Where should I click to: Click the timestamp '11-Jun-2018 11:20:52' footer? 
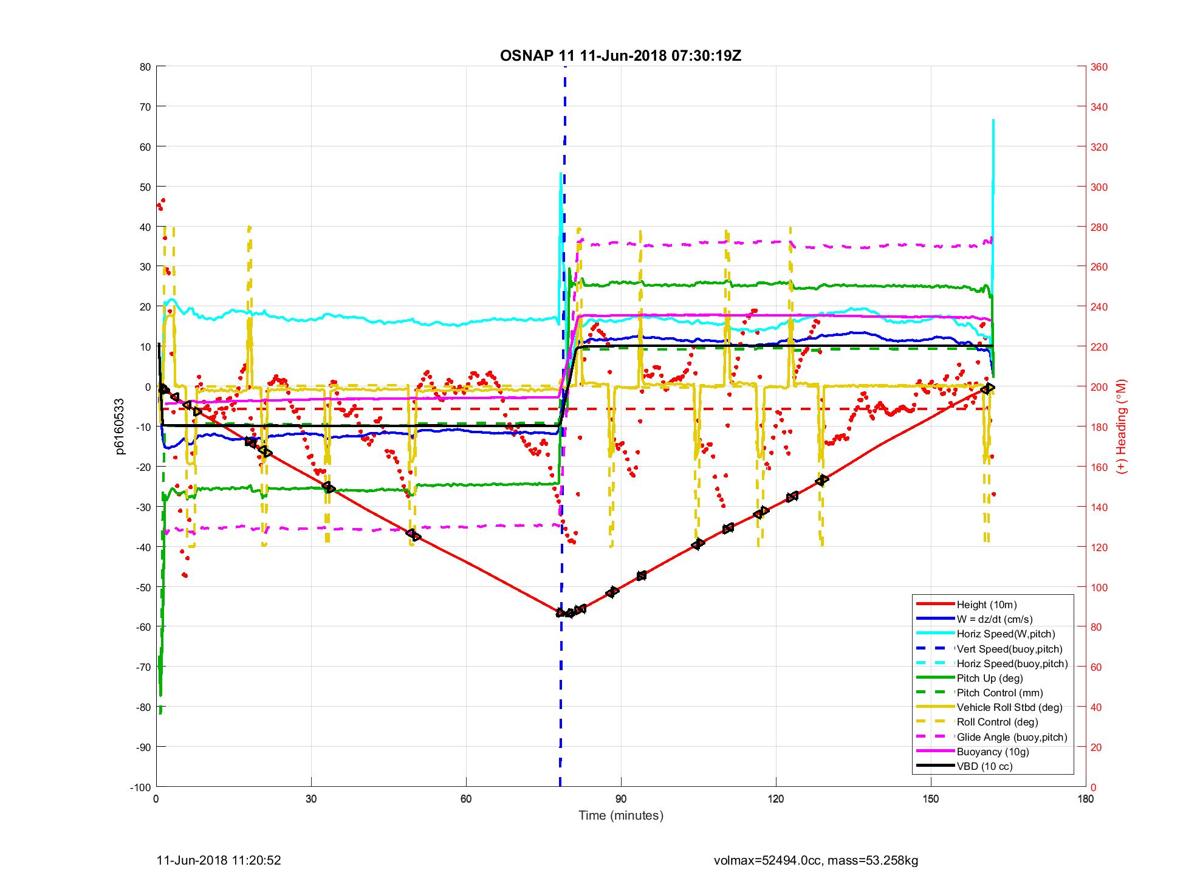tap(218, 860)
